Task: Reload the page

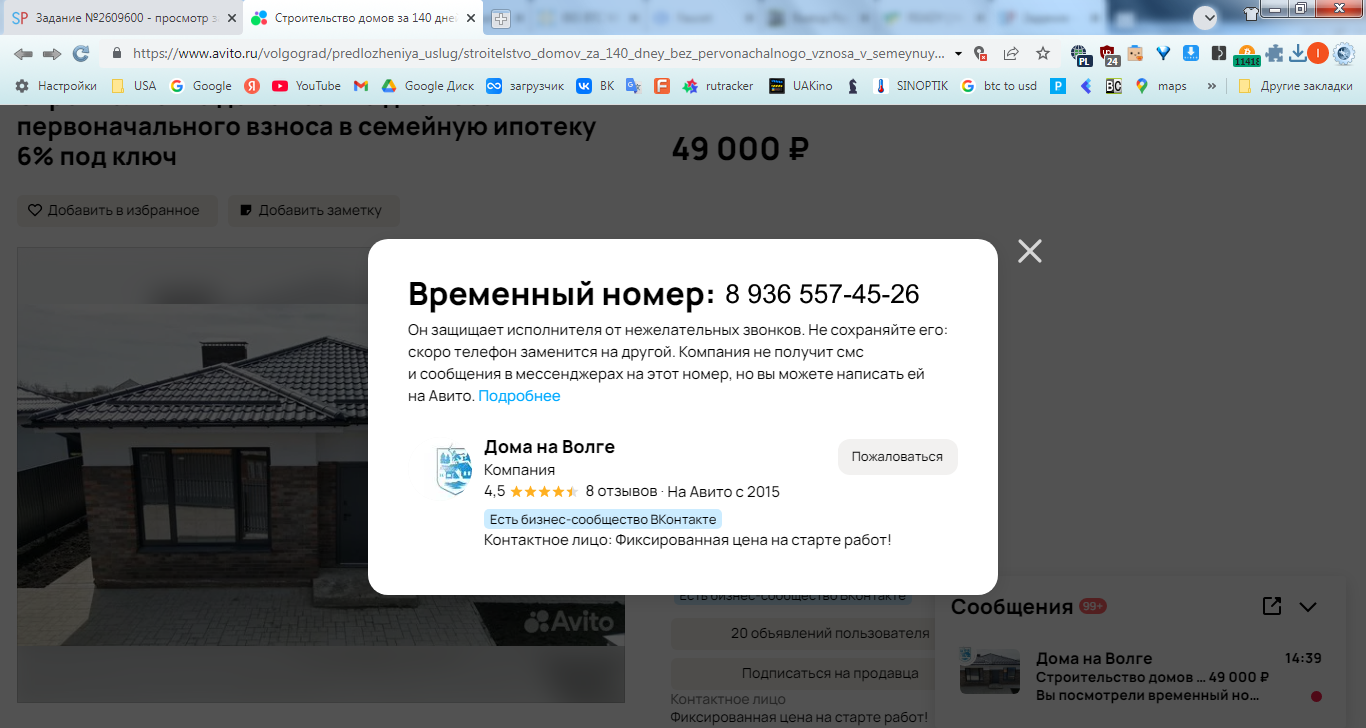Action: pos(81,54)
